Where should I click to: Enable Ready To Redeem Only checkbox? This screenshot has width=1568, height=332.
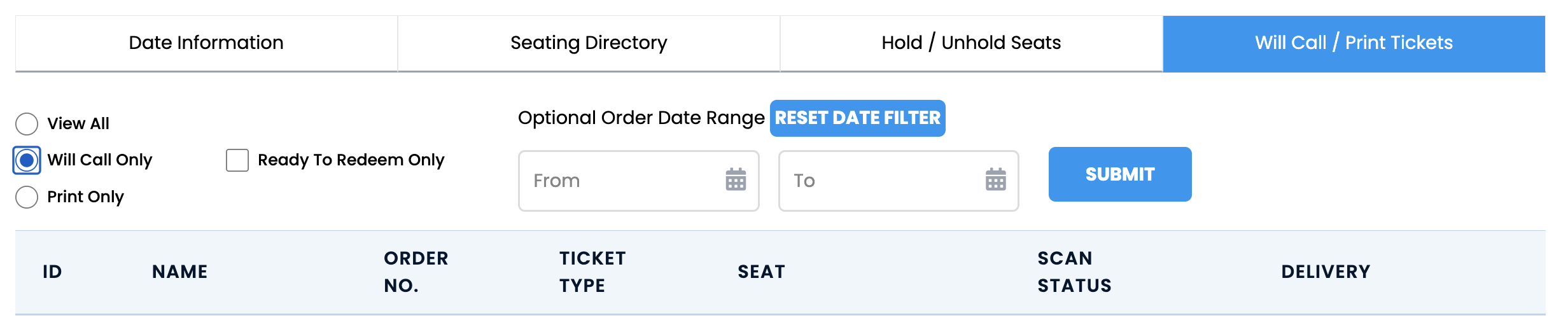[x=237, y=160]
